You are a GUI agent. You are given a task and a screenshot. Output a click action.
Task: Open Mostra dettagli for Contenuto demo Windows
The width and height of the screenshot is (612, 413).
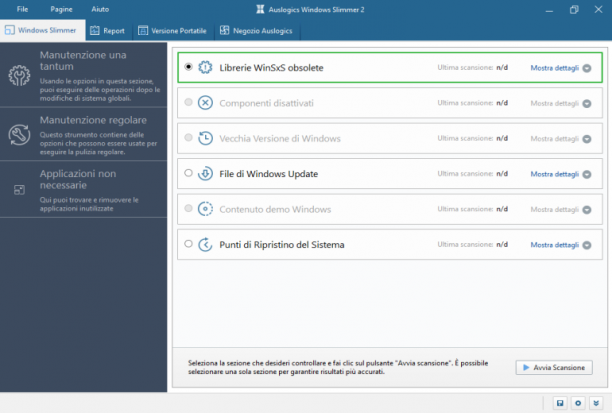(x=554, y=209)
